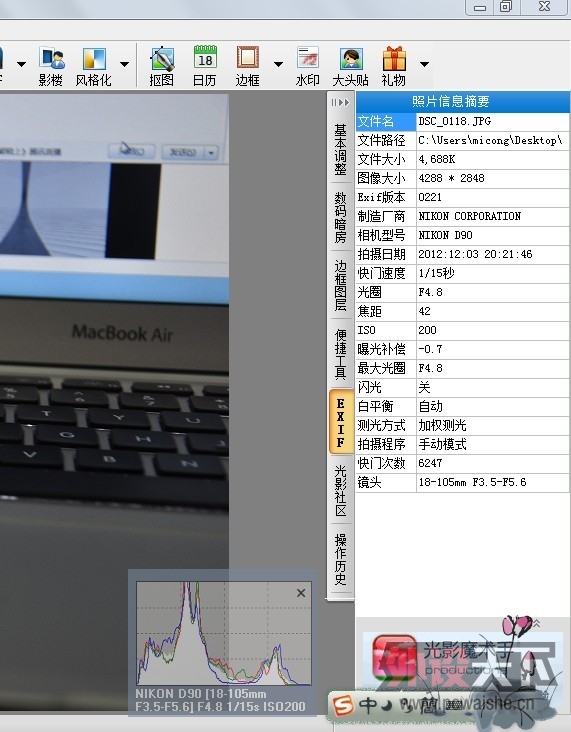This screenshot has height=732, width=571.
Task: Click the capture date 2012:12:03 20:21:46
Action: (x=475, y=254)
